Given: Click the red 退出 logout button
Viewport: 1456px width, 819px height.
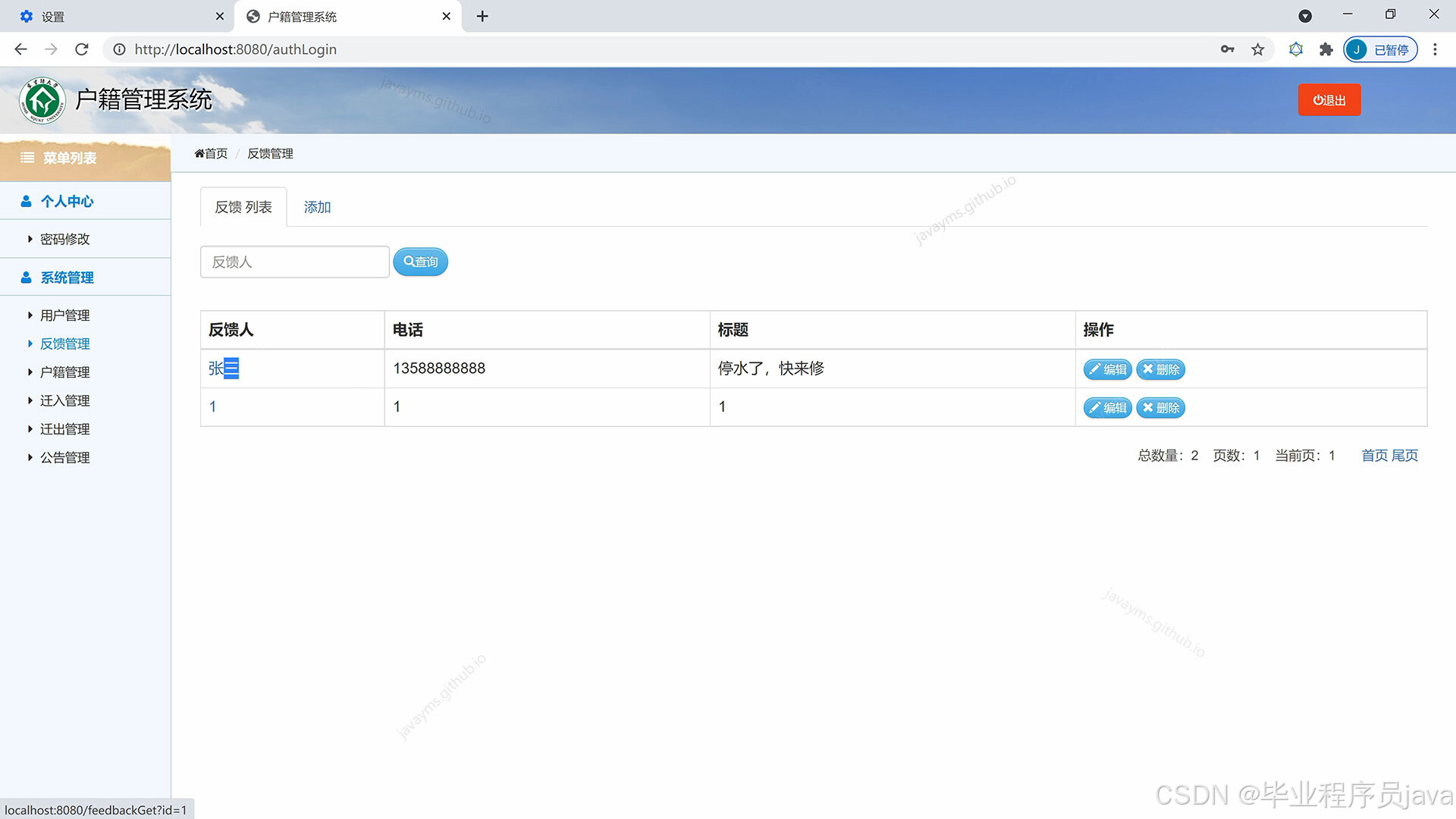Looking at the screenshot, I should tap(1329, 100).
